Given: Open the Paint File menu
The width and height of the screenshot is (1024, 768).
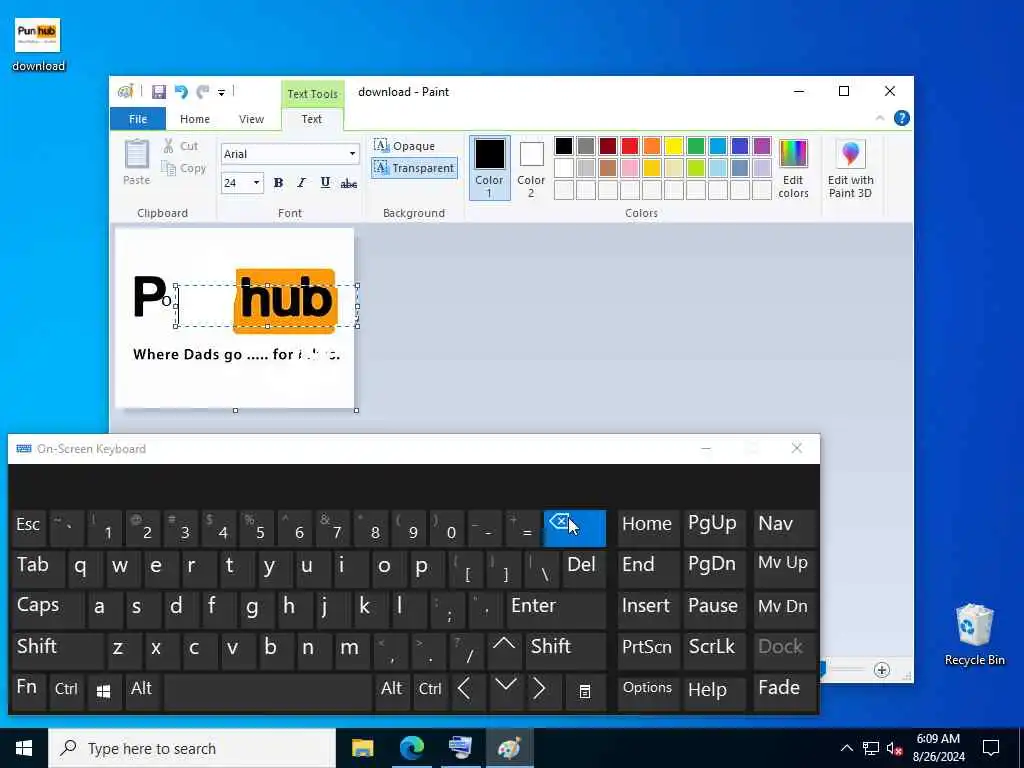Looking at the screenshot, I should (x=138, y=119).
